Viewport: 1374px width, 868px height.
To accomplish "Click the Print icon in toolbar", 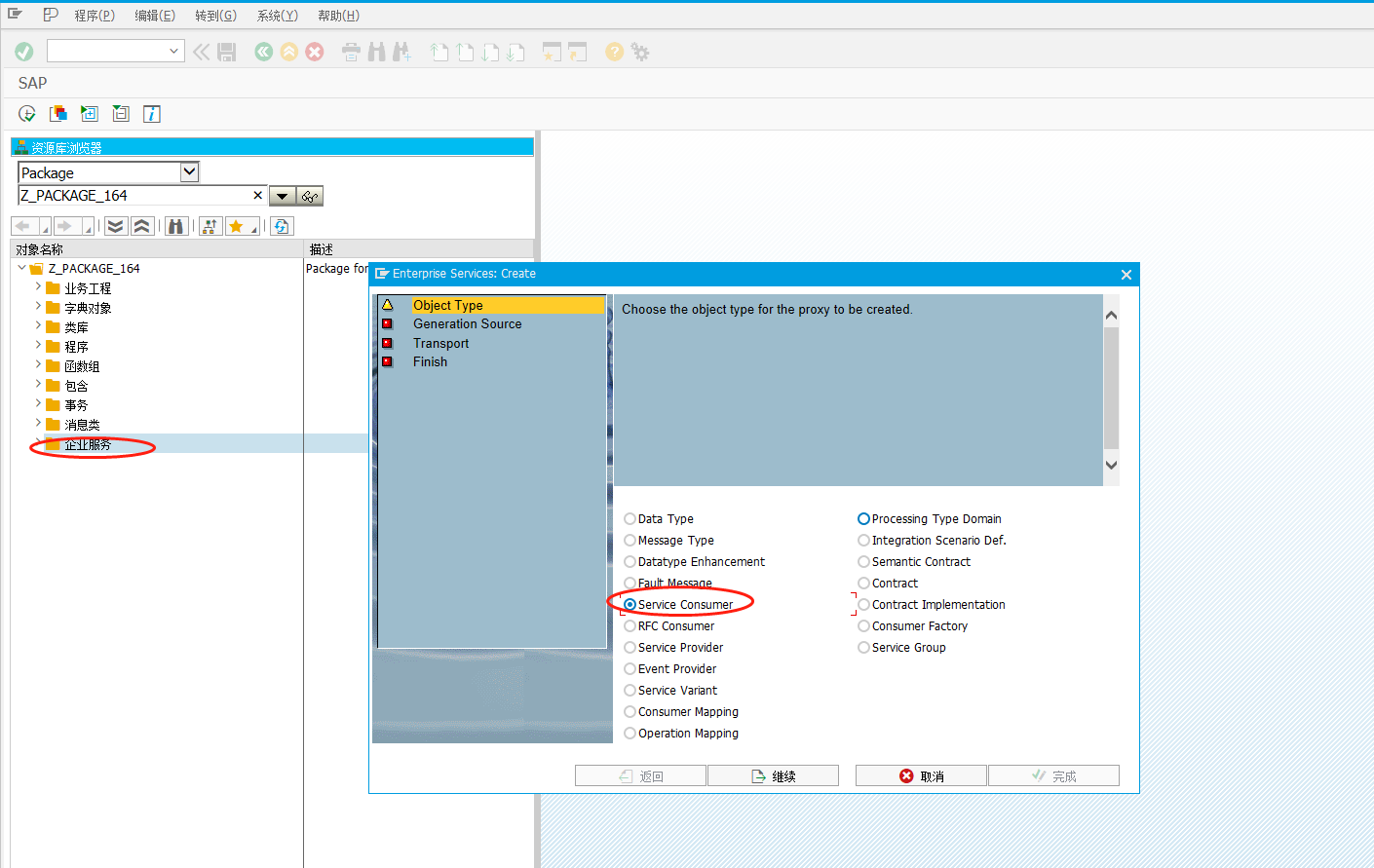I will tap(351, 52).
